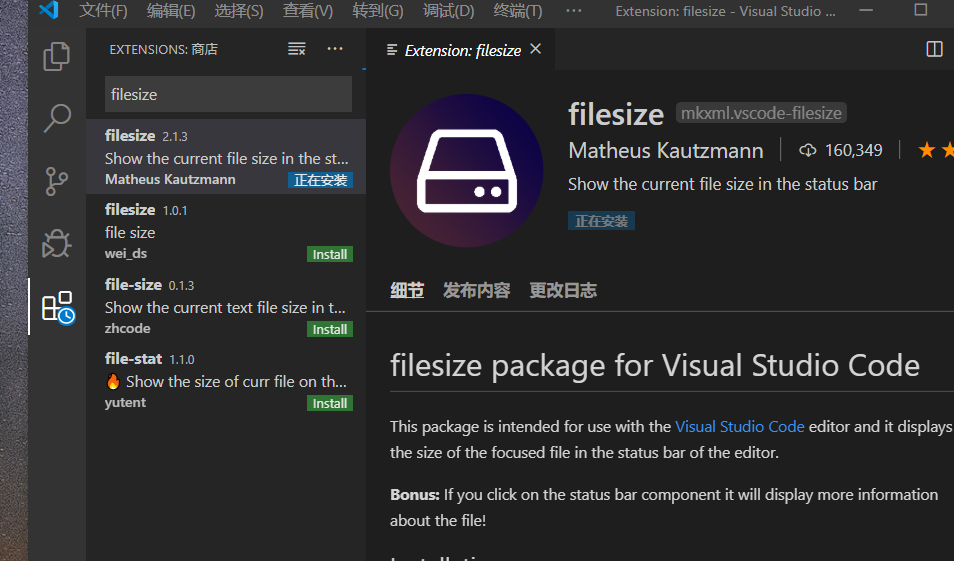Select filesize 2.1.3 extension list item

[226, 156]
